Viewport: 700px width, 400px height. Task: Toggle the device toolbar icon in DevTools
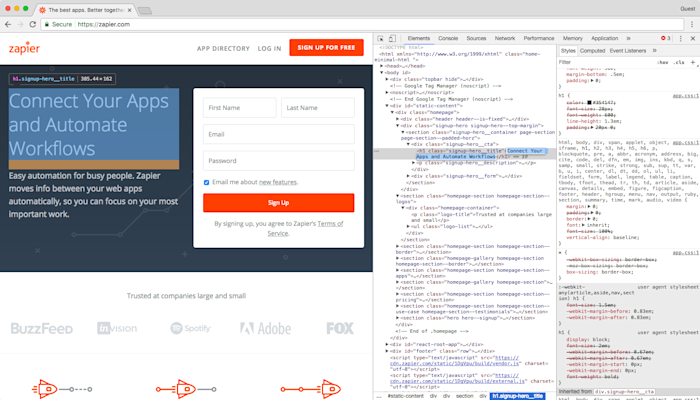coord(392,39)
